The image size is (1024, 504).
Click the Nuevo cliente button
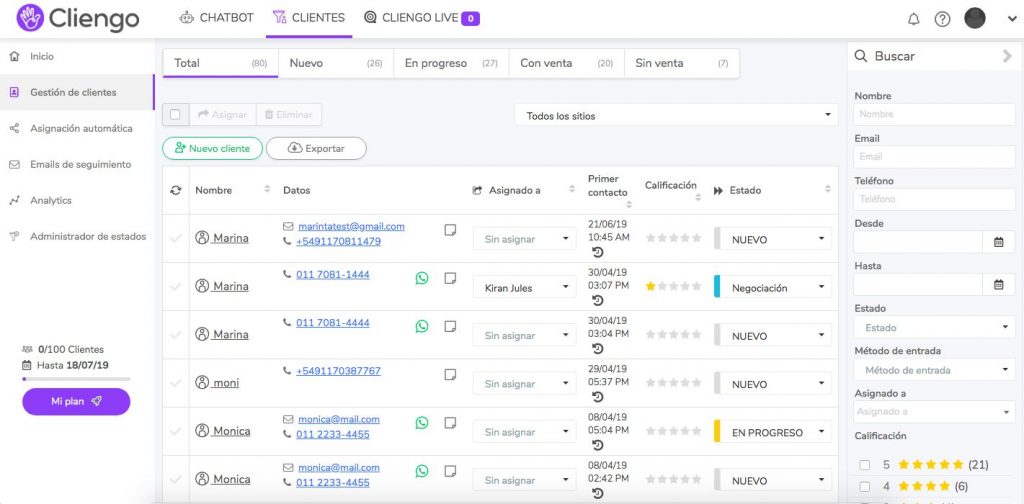(x=212, y=148)
